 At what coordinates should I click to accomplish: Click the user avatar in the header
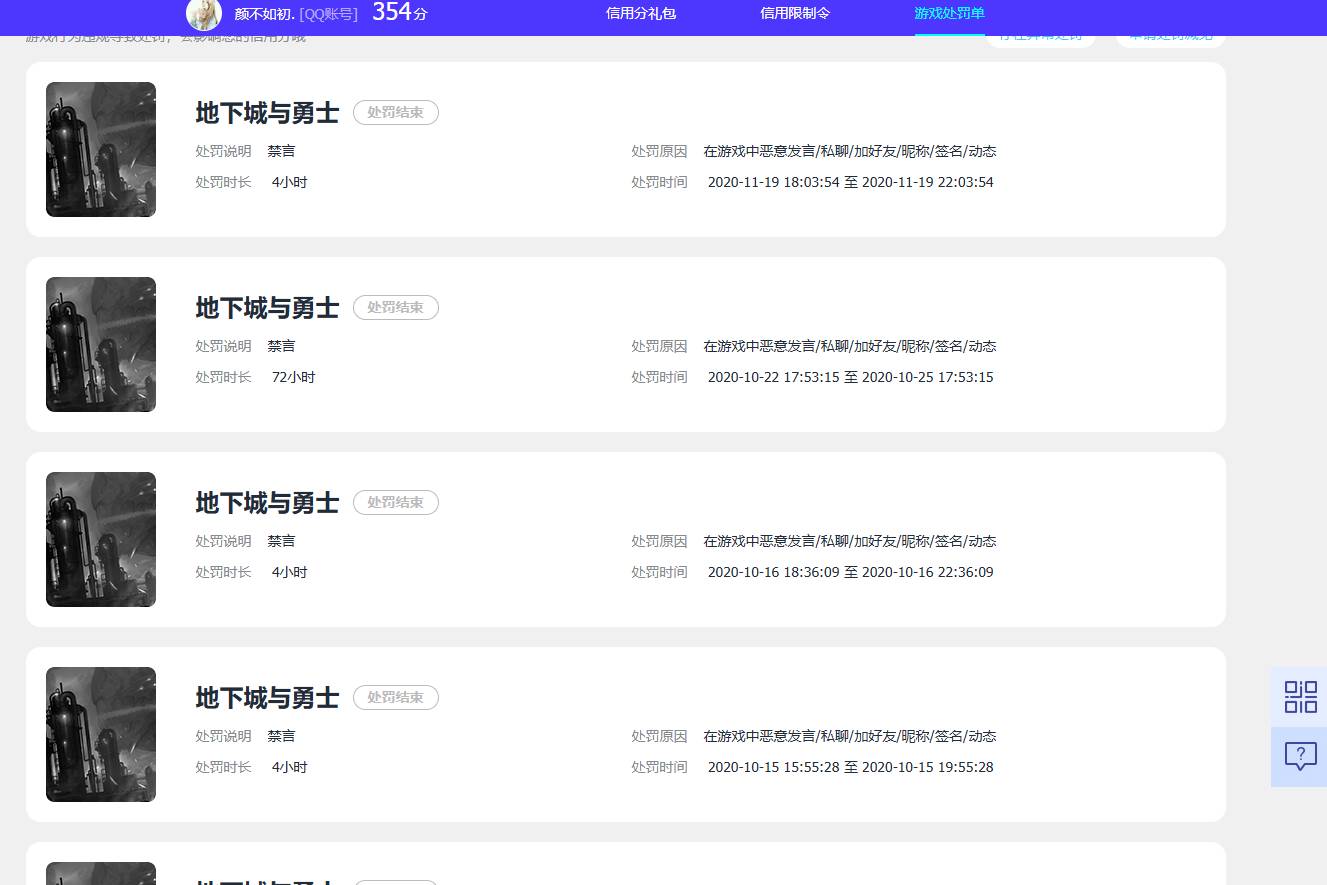203,14
